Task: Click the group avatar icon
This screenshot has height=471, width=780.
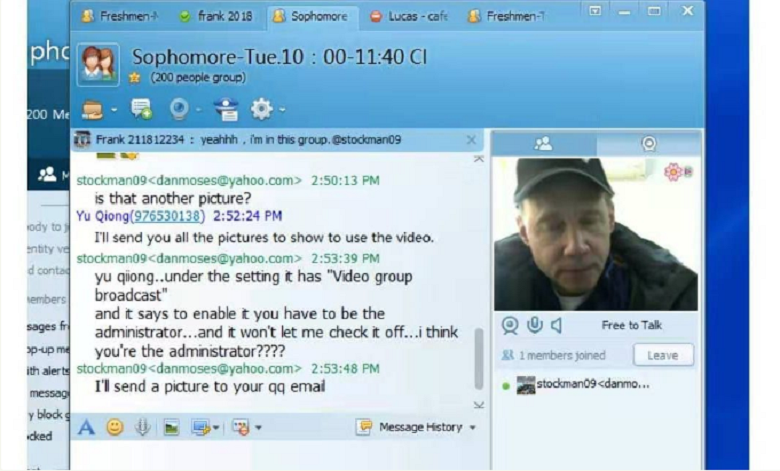Action: click(x=97, y=64)
